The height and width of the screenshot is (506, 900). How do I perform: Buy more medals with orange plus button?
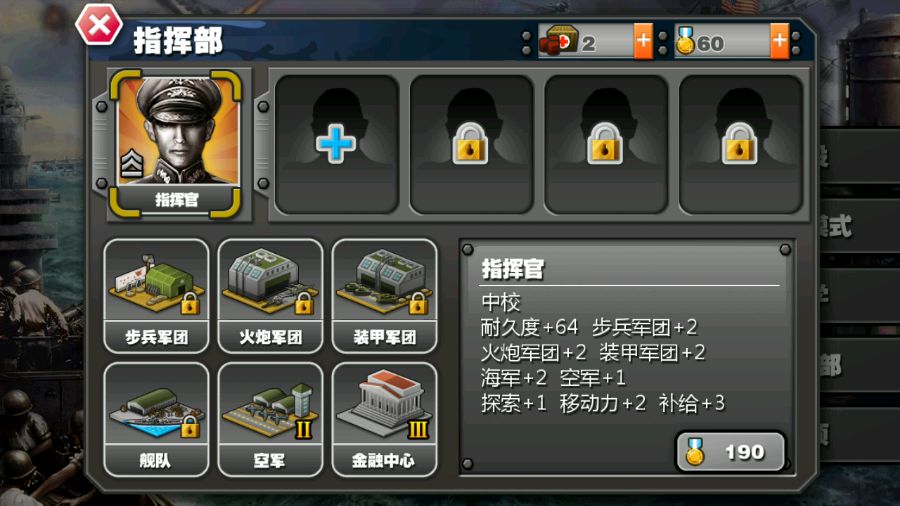tap(779, 41)
